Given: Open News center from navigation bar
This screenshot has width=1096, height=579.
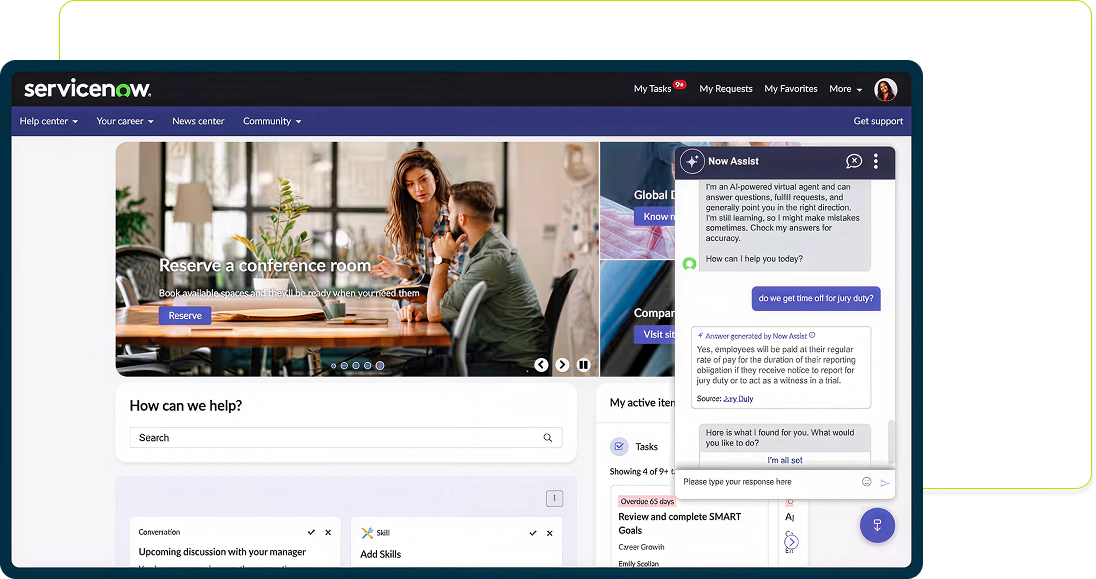Looking at the screenshot, I should 198,121.
